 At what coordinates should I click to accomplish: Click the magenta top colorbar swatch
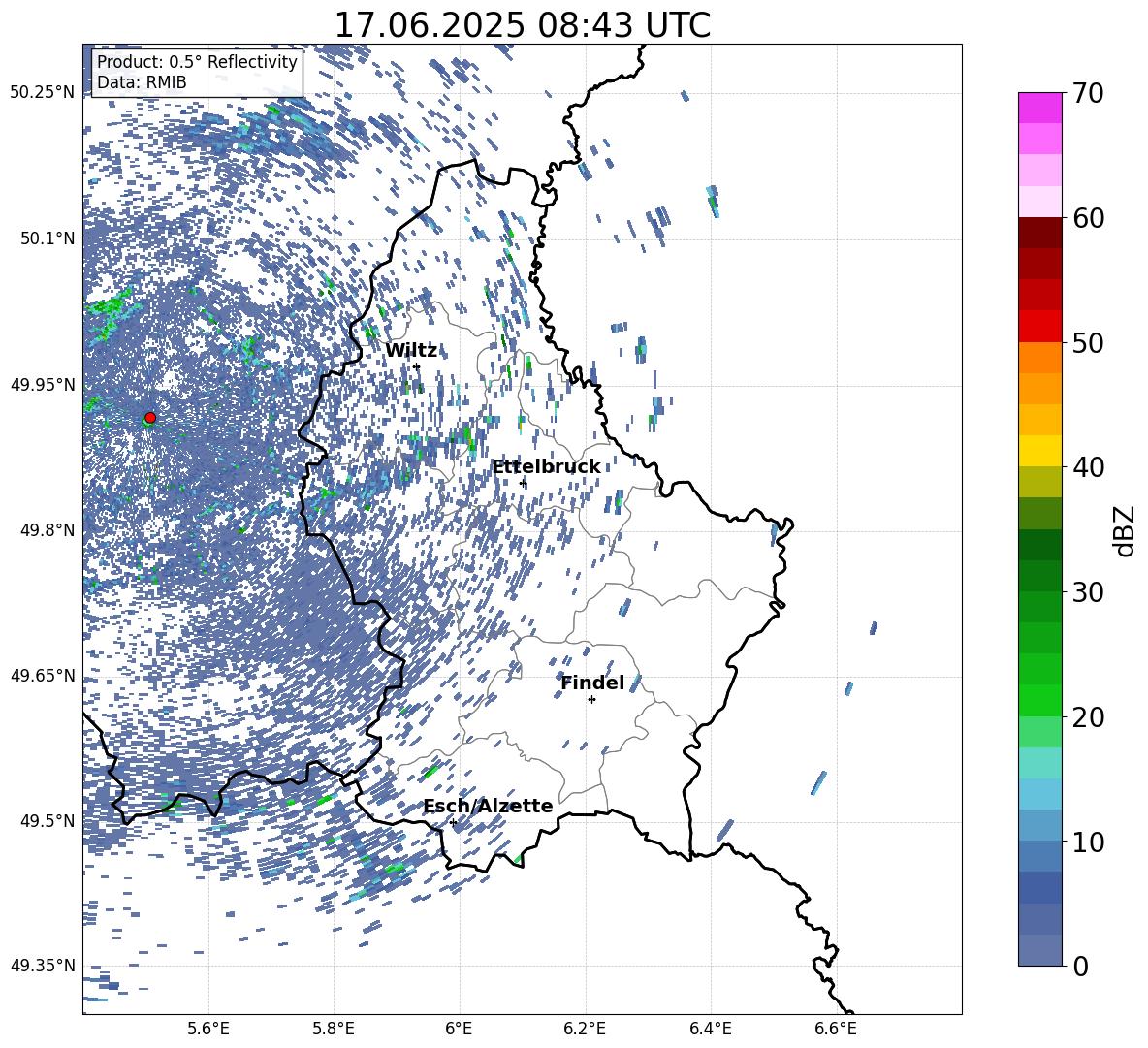pyautogui.click(x=1040, y=109)
